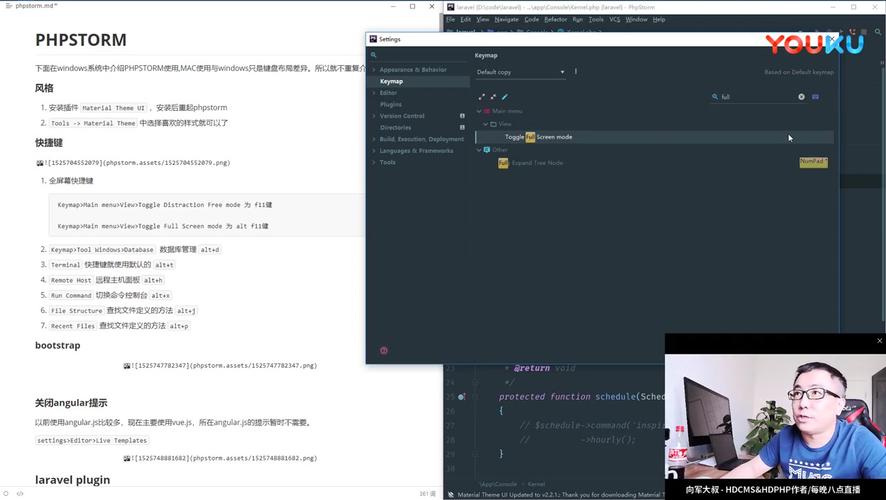Open keymap scheme options gear menu
The image size is (886, 500).
[576, 72]
